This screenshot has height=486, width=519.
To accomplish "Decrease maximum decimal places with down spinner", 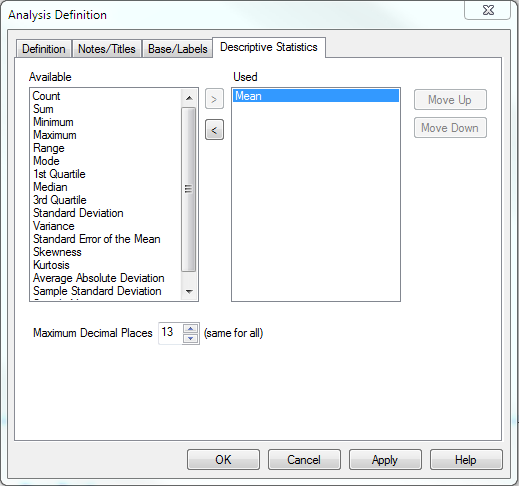I will tap(191, 338).
